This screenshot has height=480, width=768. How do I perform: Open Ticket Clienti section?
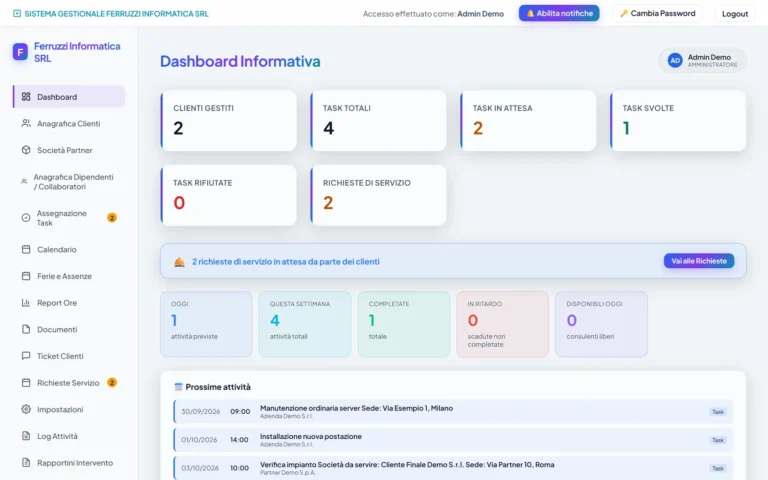69,356
